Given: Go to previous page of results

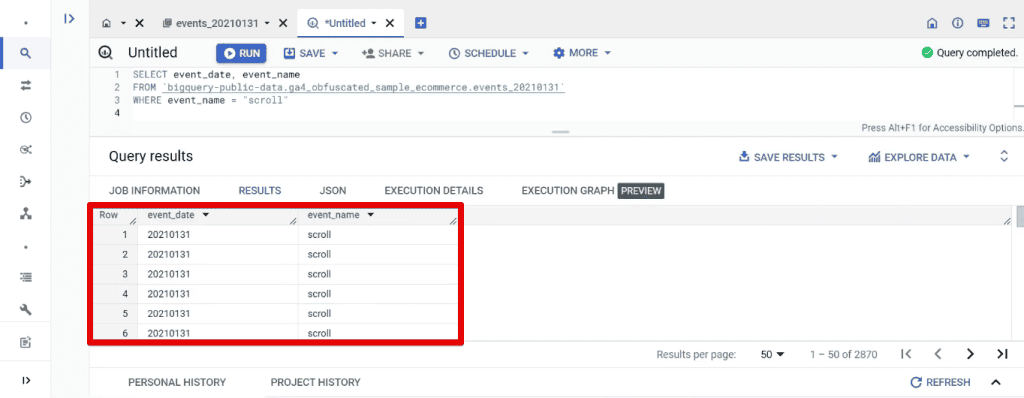Looking at the screenshot, I should point(938,354).
